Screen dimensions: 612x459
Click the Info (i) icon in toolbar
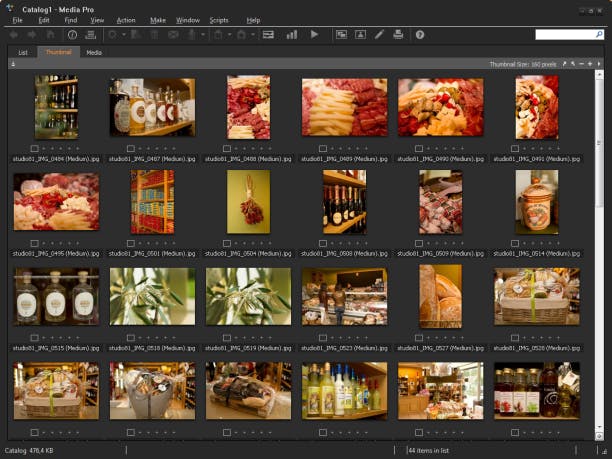(72, 34)
